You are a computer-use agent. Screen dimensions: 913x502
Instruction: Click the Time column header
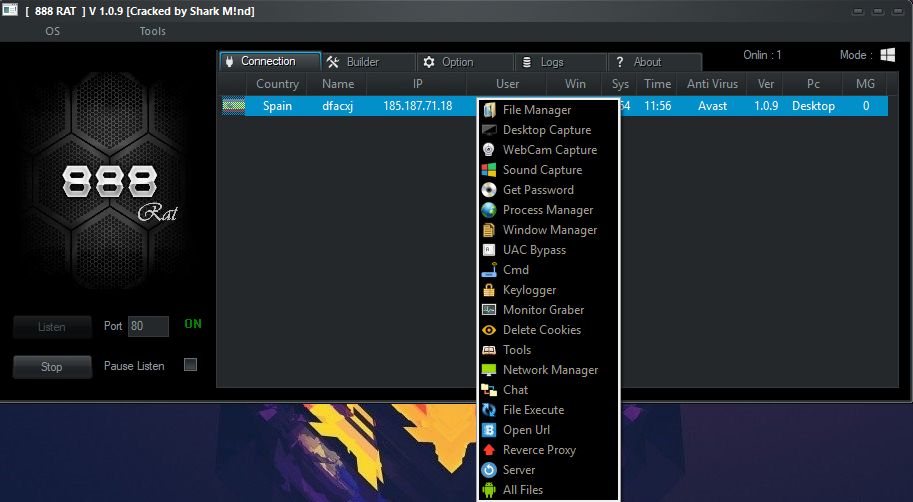657,84
